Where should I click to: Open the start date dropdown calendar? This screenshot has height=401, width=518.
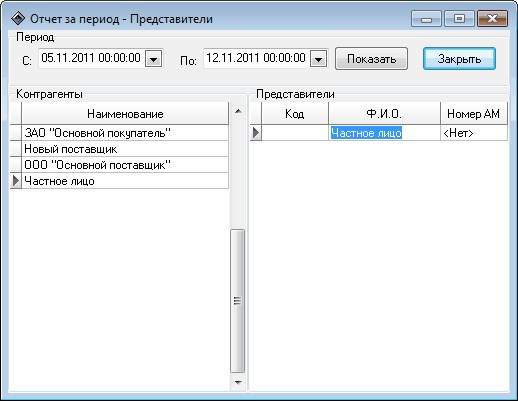tap(153, 59)
